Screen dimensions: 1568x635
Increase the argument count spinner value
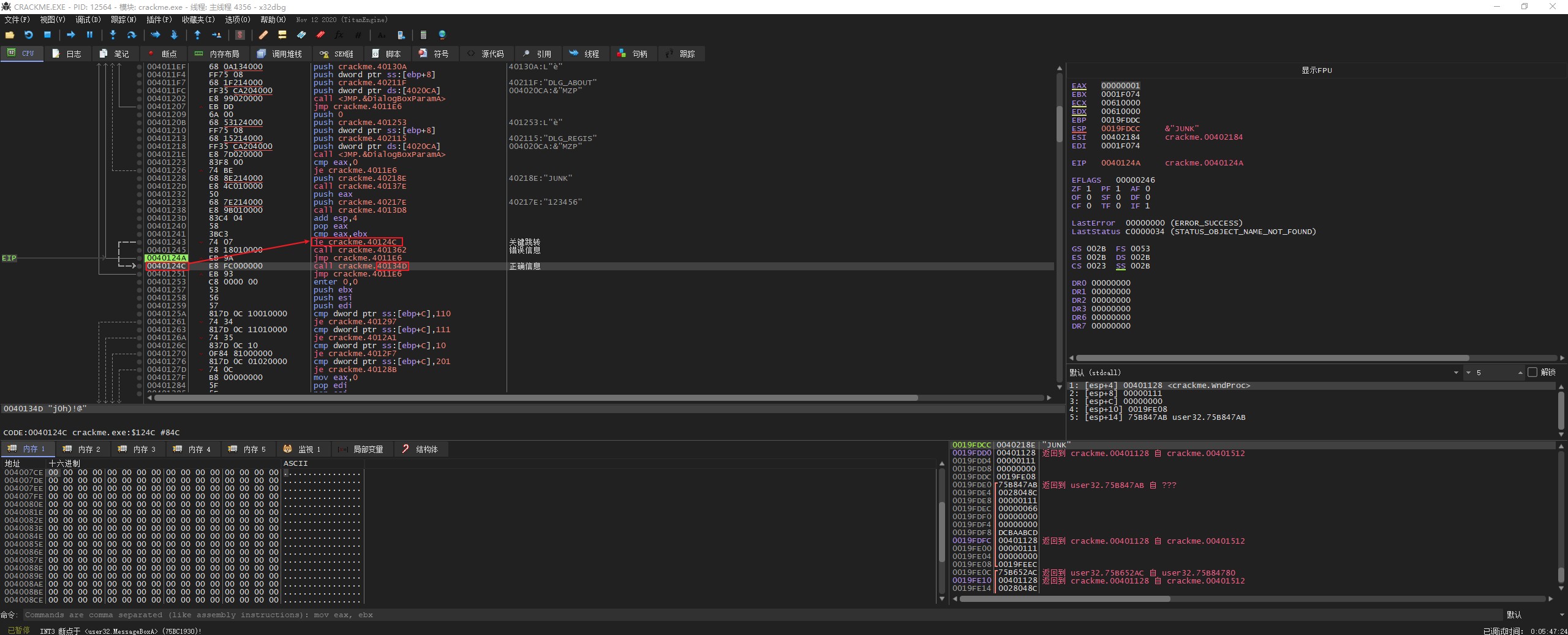1520,371
